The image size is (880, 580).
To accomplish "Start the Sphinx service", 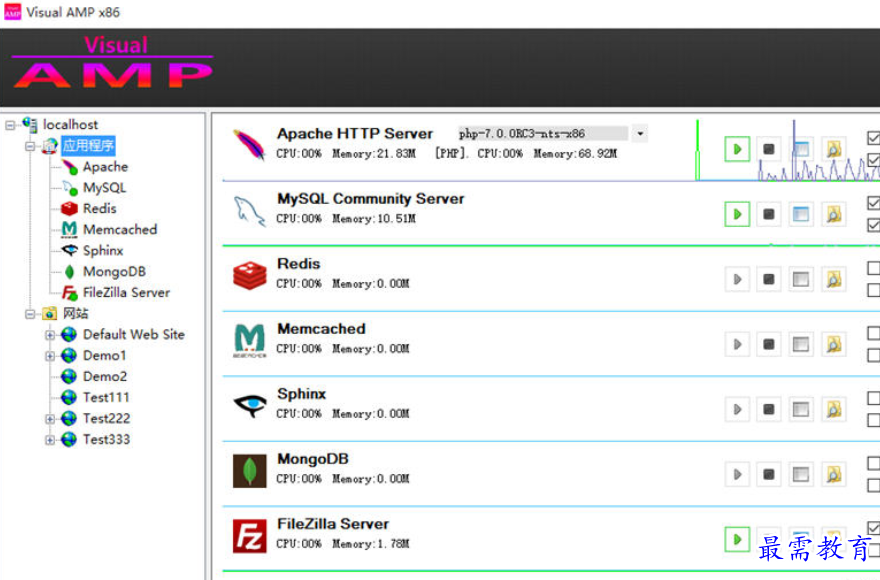I will (x=737, y=409).
